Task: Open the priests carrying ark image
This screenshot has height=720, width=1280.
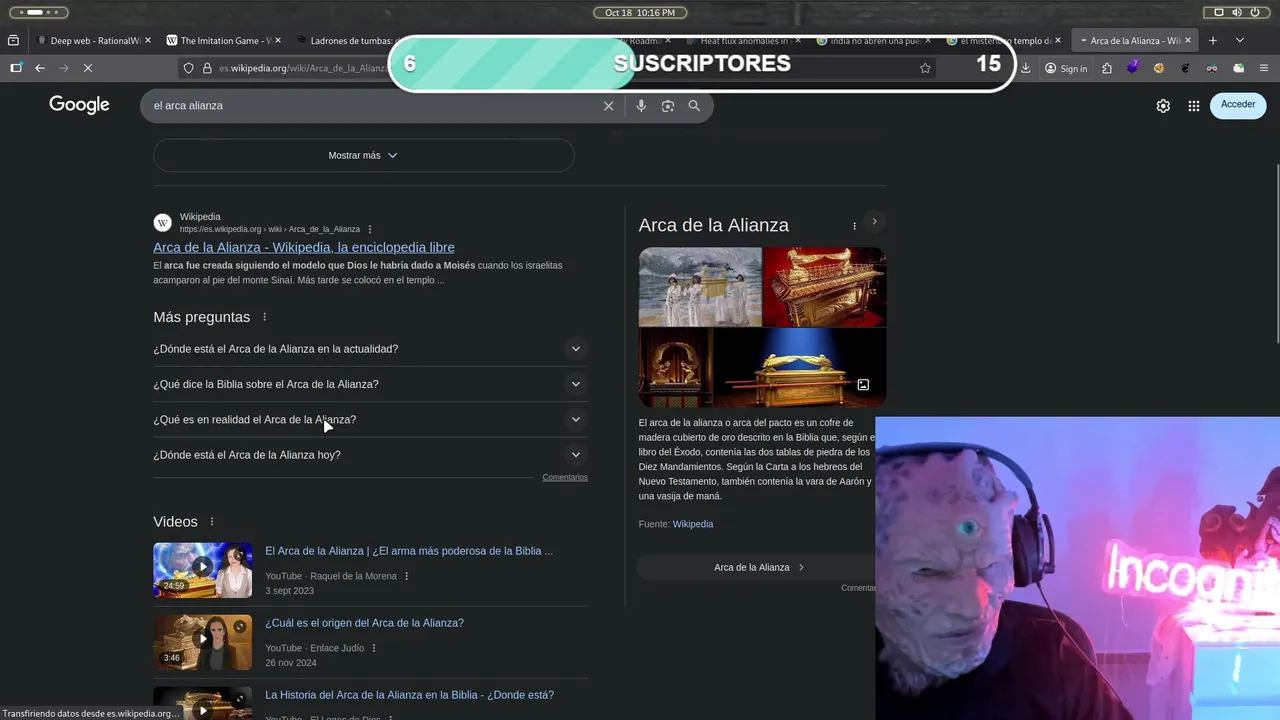Action: click(700, 287)
